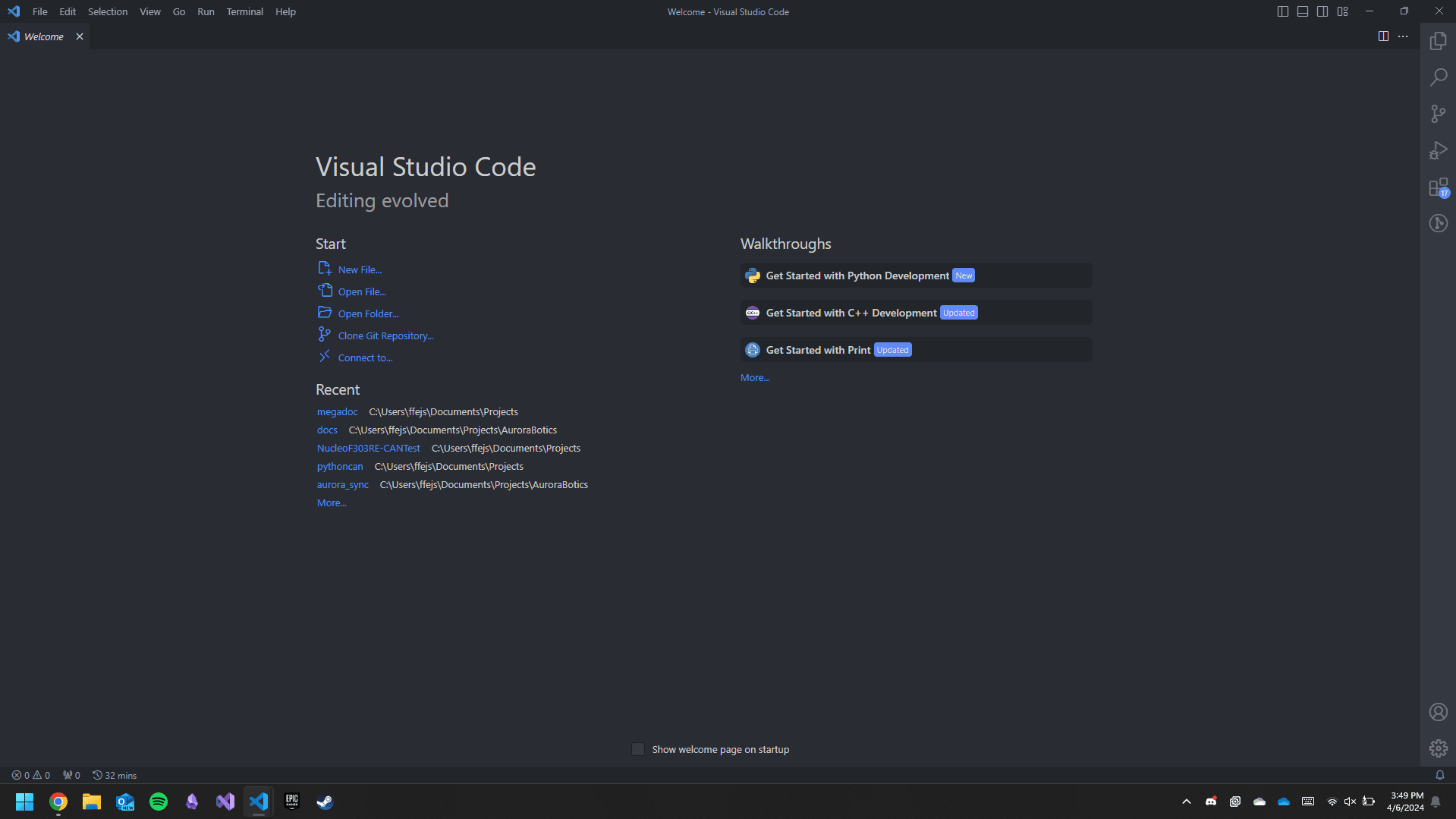Open the Run and Debug view
This screenshot has width=1456, height=819.
[x=1438, y=150]
